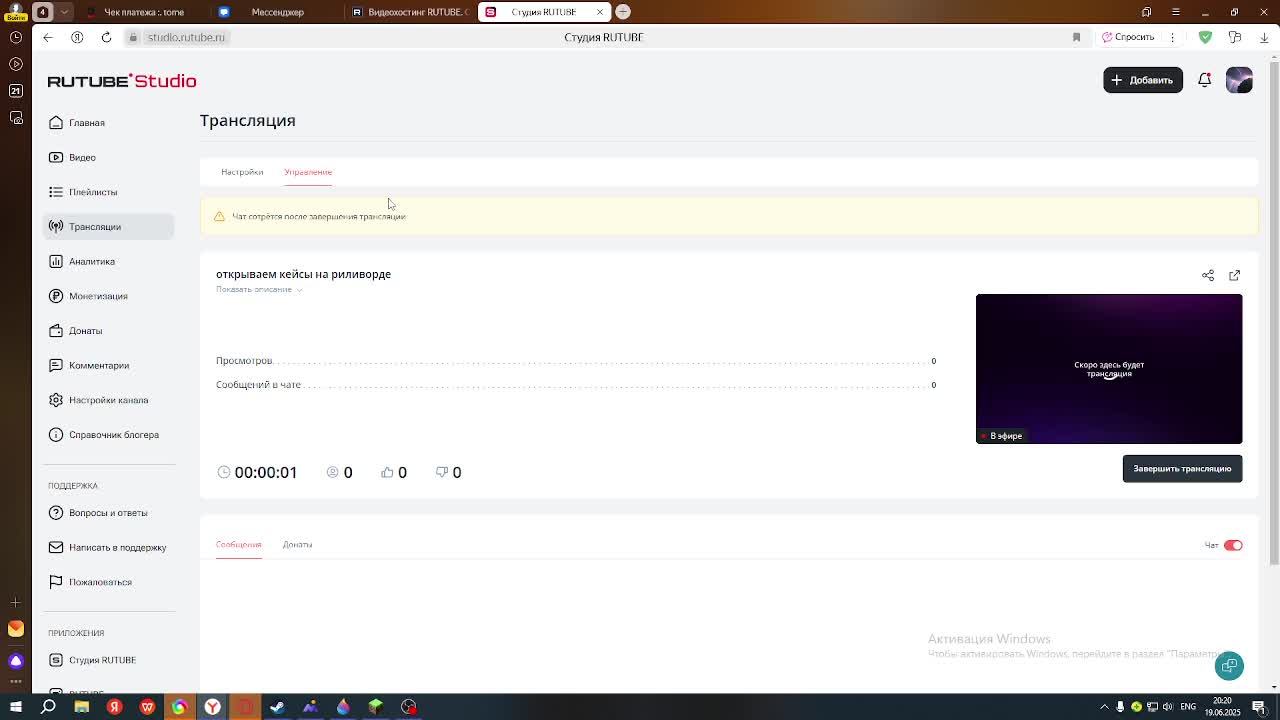This screenshot has height=720, width=1280.
Task: Open the tab group dropdown arrow
Action: pos(64,12)
